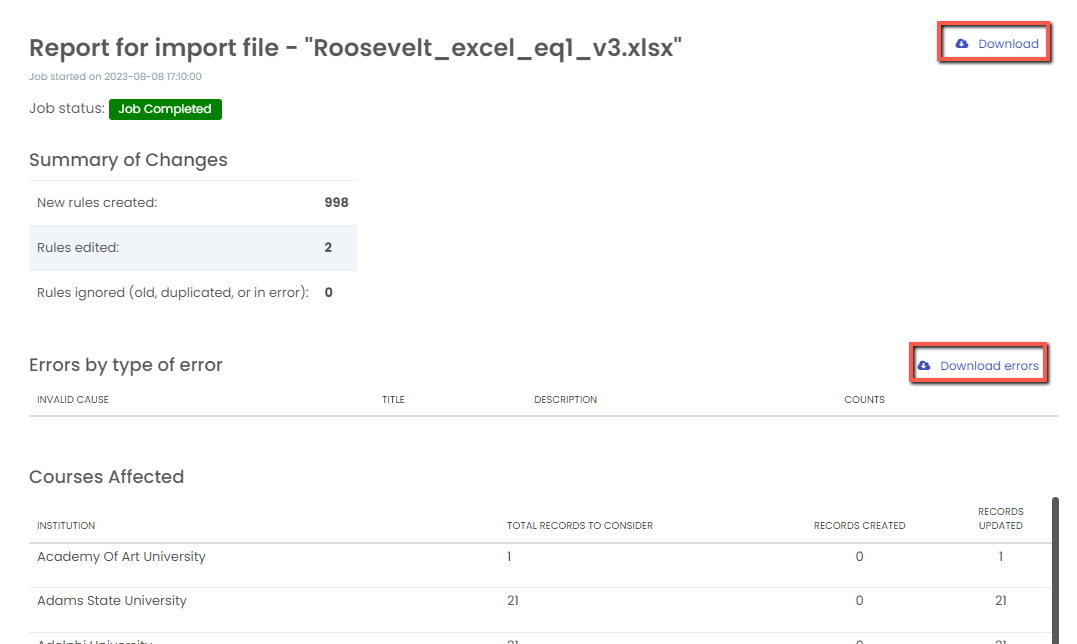1077x644 pixels.
Task: Click the cloud icon beside Download
Action: [962, 44]
